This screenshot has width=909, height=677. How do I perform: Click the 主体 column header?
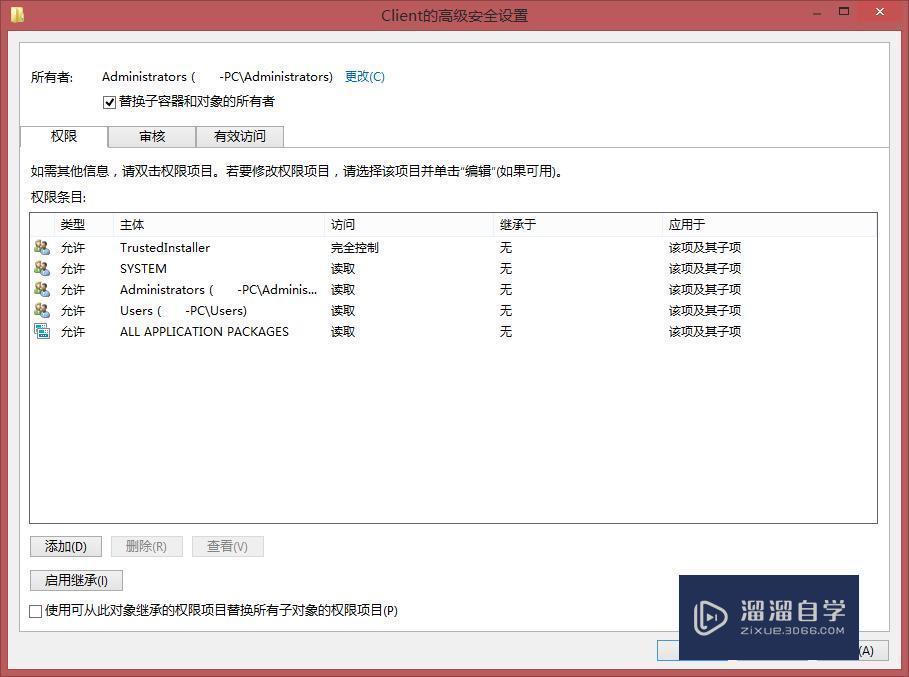[x=132, y=224]
